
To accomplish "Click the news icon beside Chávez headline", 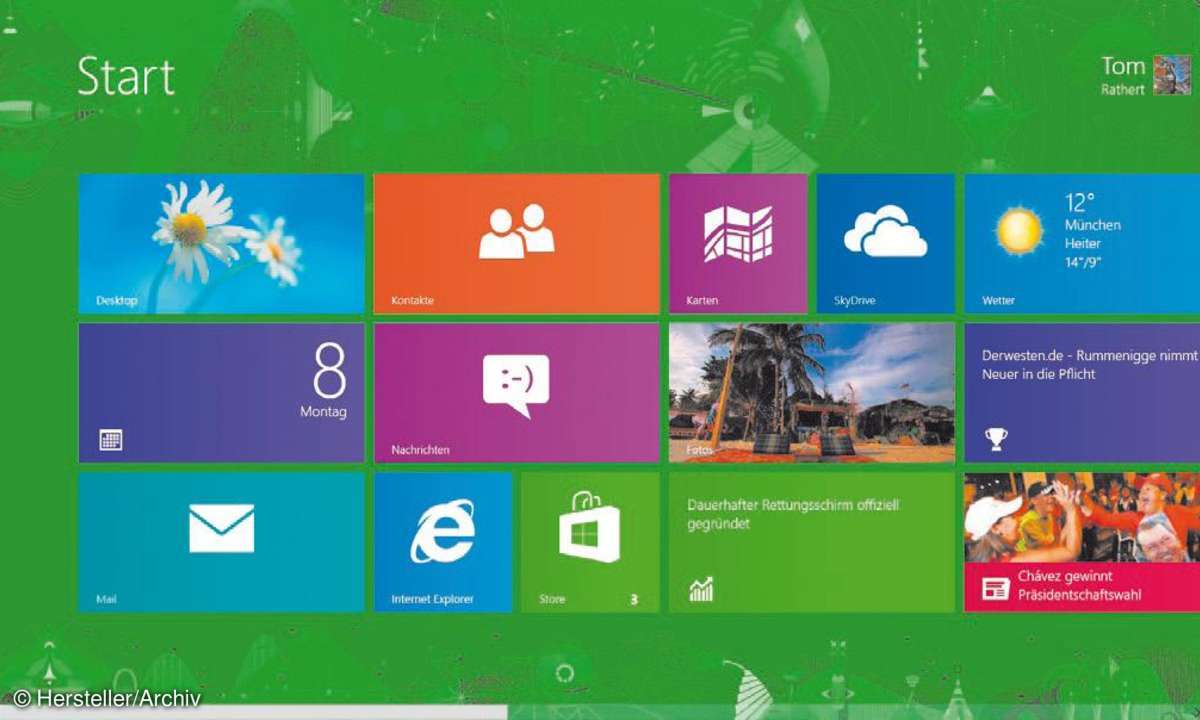I will pyautogui.click(x=995, y=588).
